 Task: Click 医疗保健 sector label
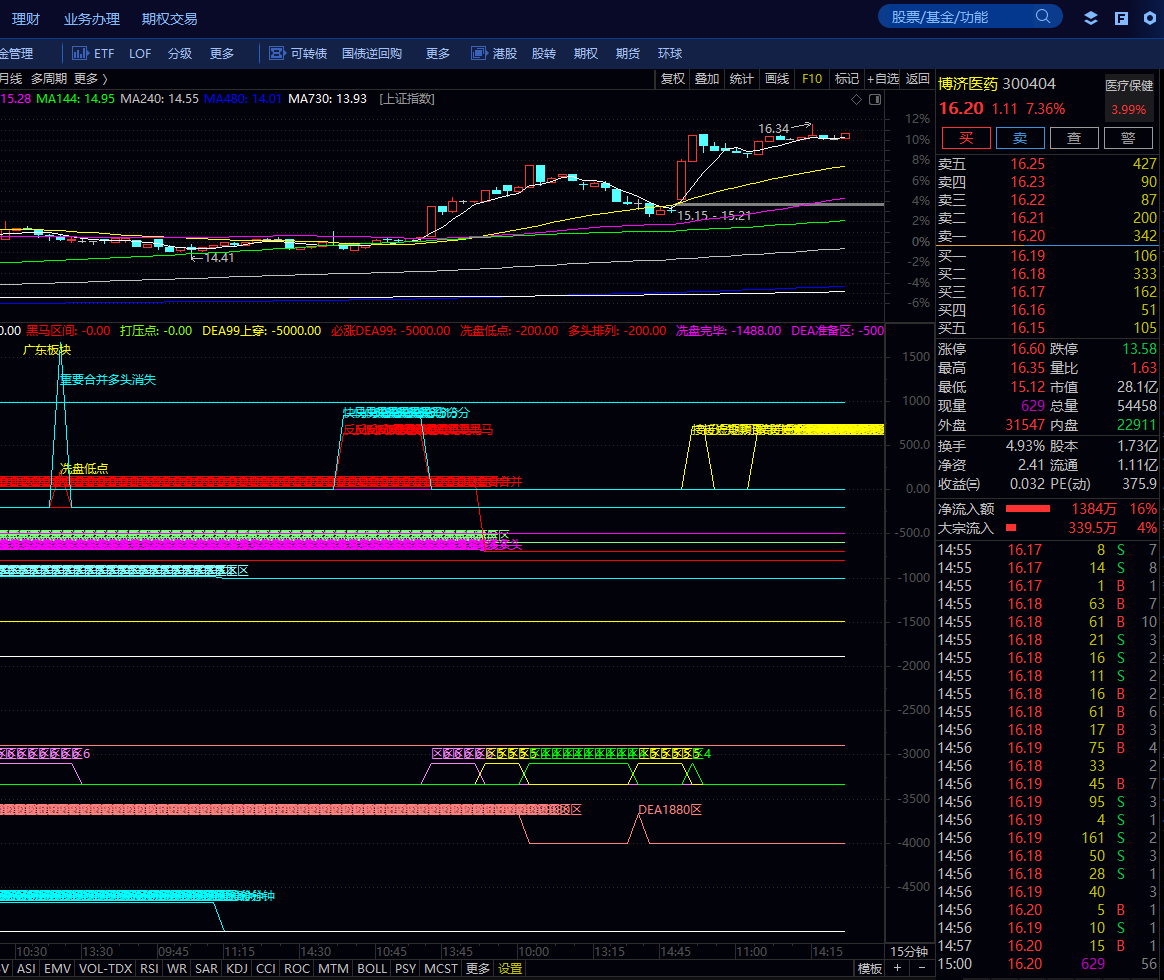coord(1129,85)
